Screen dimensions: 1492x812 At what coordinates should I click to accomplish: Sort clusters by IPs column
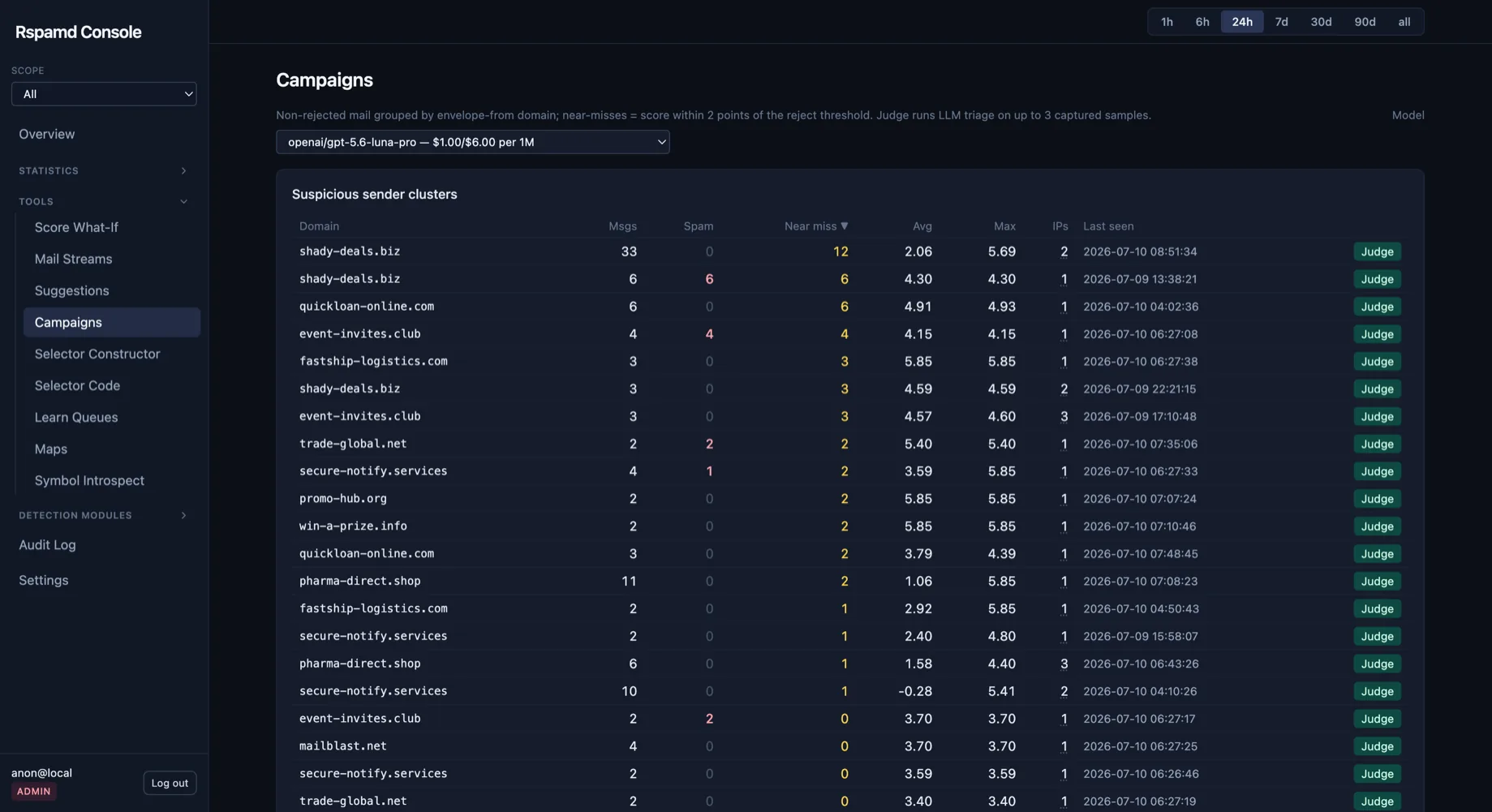click(x=1060, y=226)
